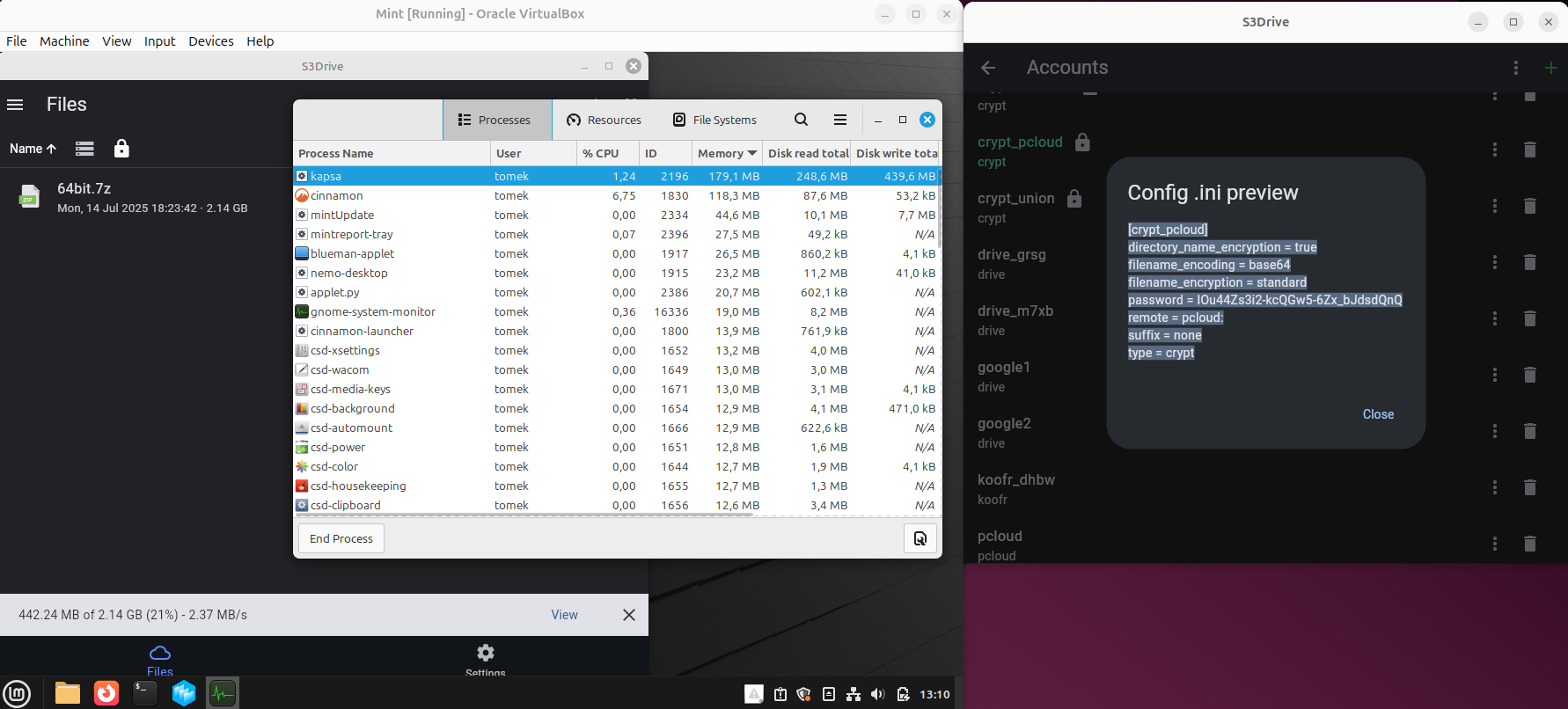Select the blueman-applet process

click(617, 253)
